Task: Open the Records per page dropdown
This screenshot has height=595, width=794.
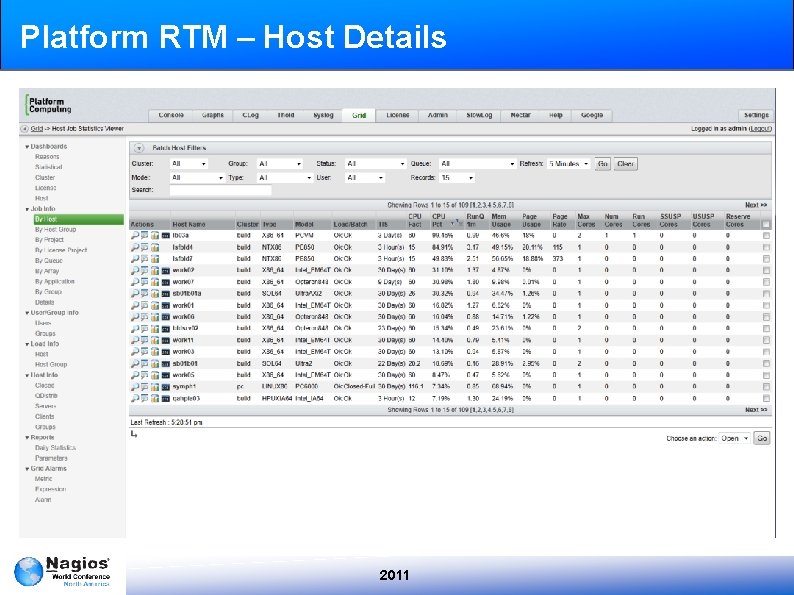Action: click(457, 178)
